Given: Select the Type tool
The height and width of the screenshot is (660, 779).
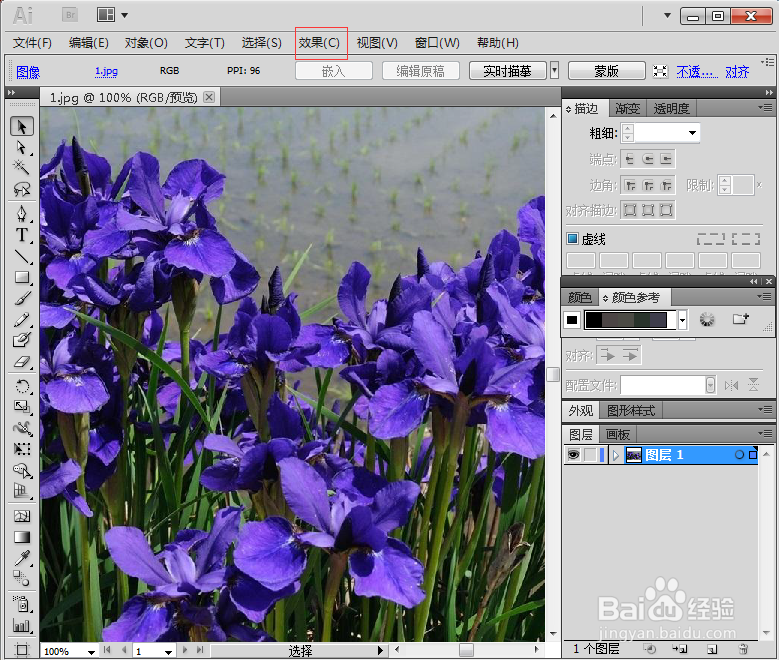Looking at the screenshot, I should 21,235.
